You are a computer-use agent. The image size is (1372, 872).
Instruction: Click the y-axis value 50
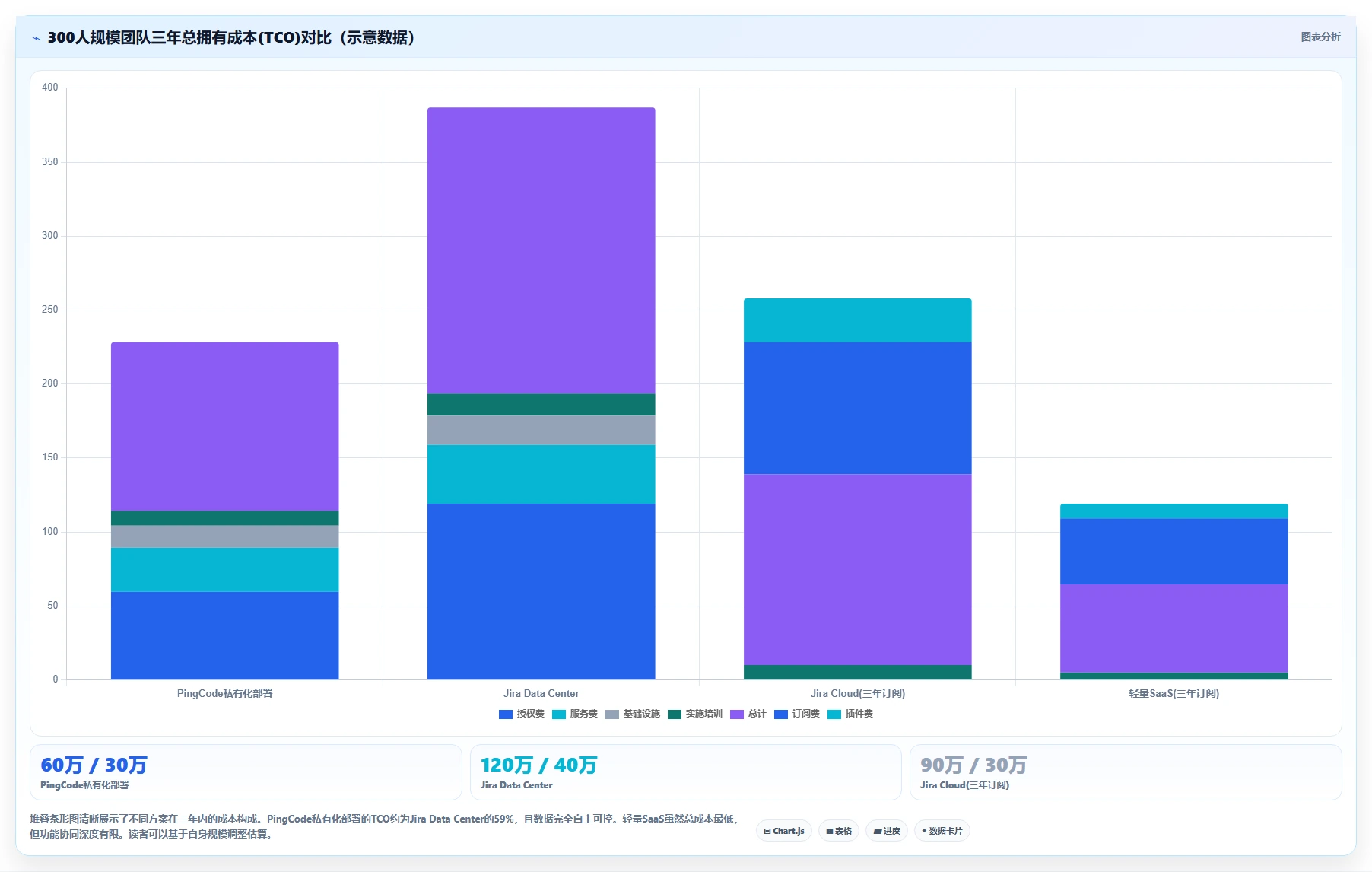[52, 606]
